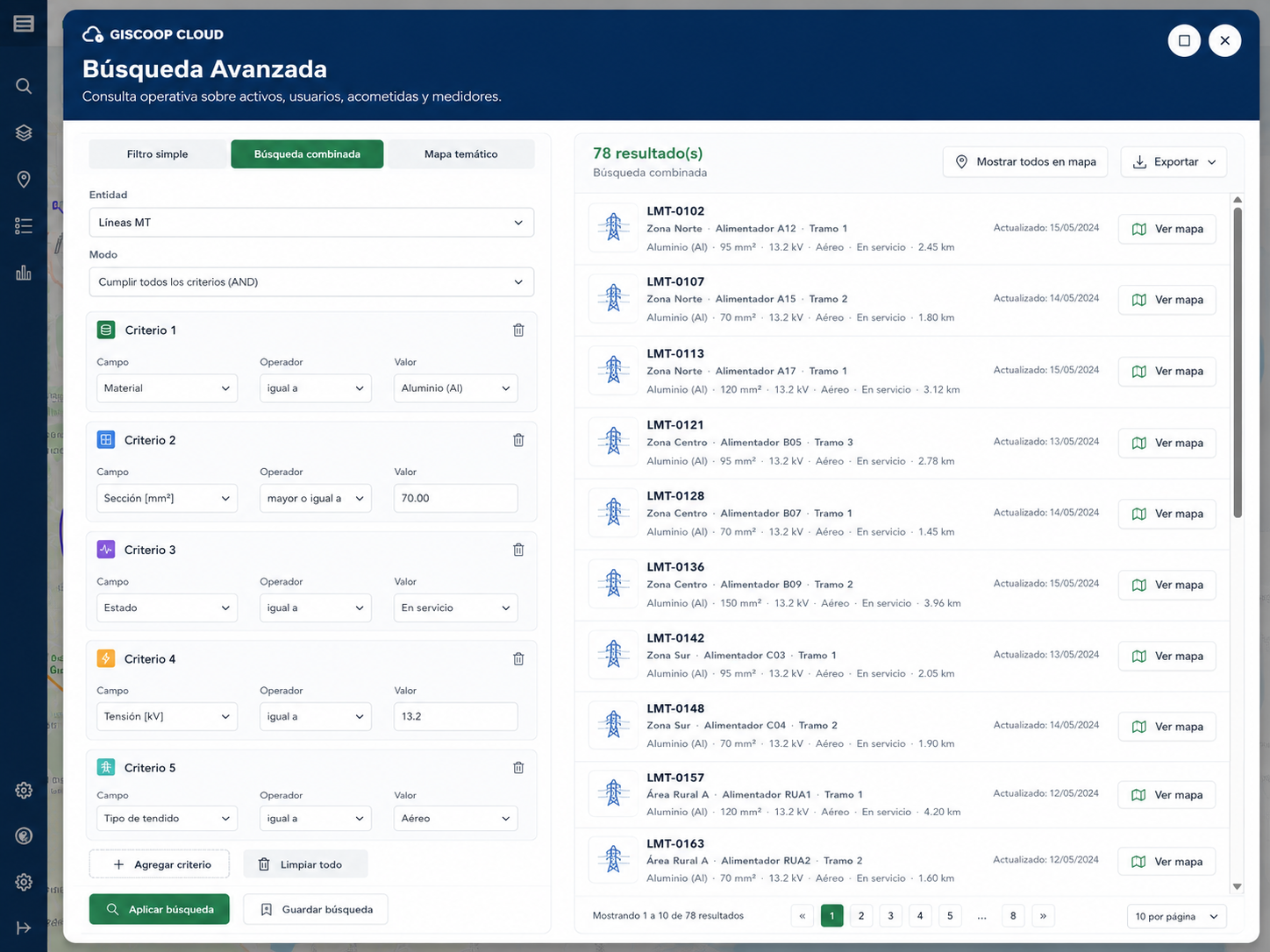Go to results page 2

pyautogui.click(x=861, y=916)
